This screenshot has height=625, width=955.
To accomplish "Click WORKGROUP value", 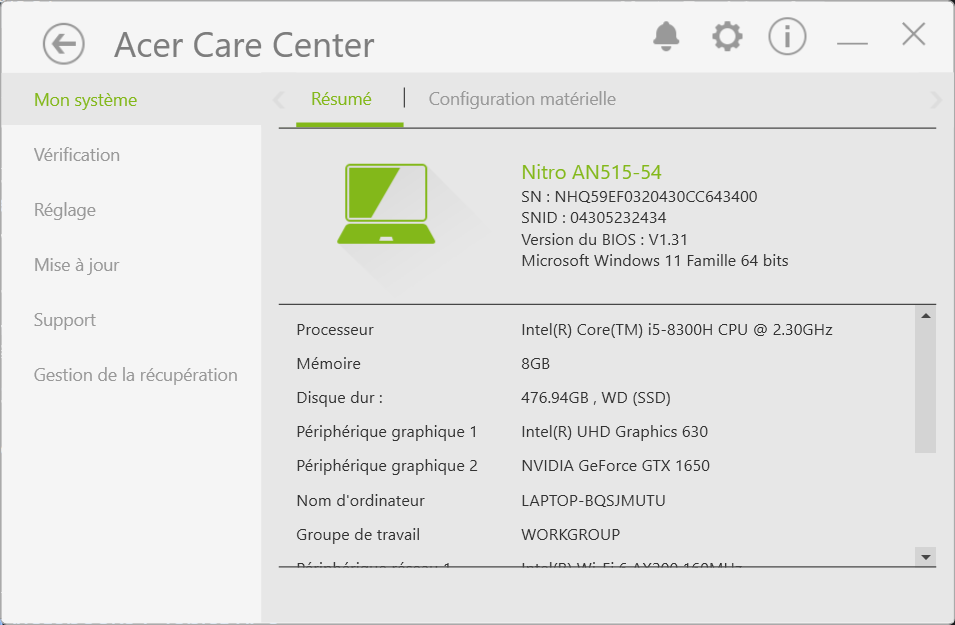I will (570, 535).
